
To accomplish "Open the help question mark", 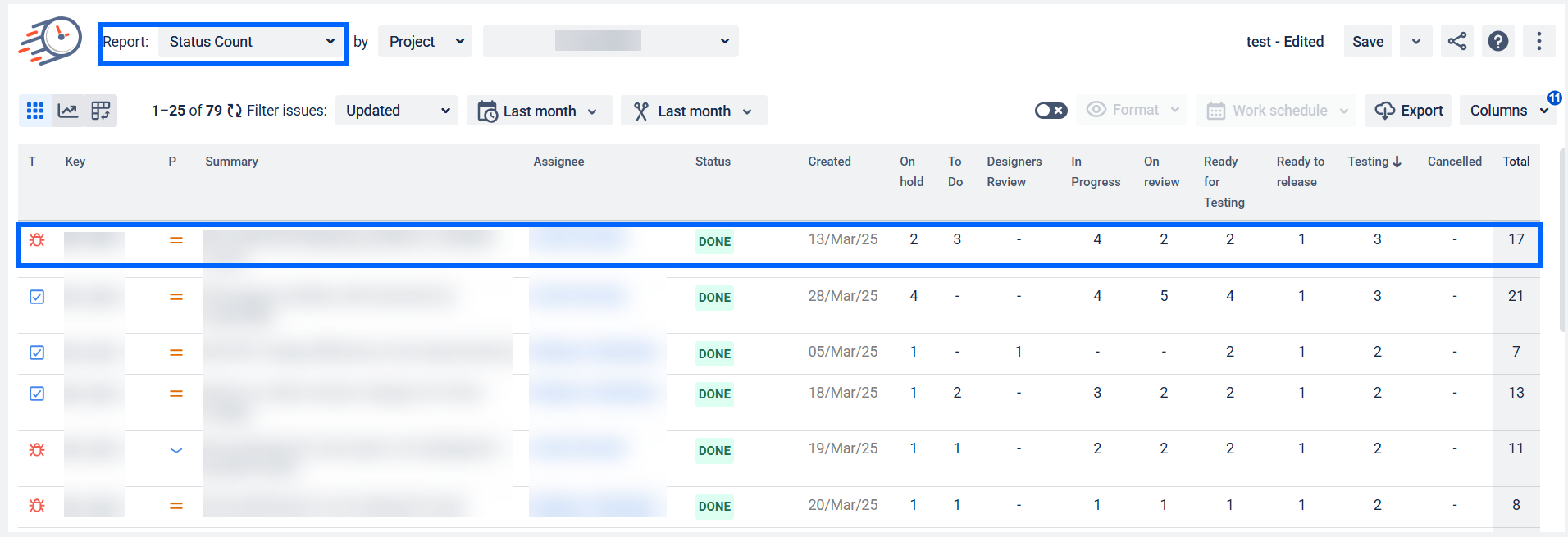I will (x=1498, y=41).
